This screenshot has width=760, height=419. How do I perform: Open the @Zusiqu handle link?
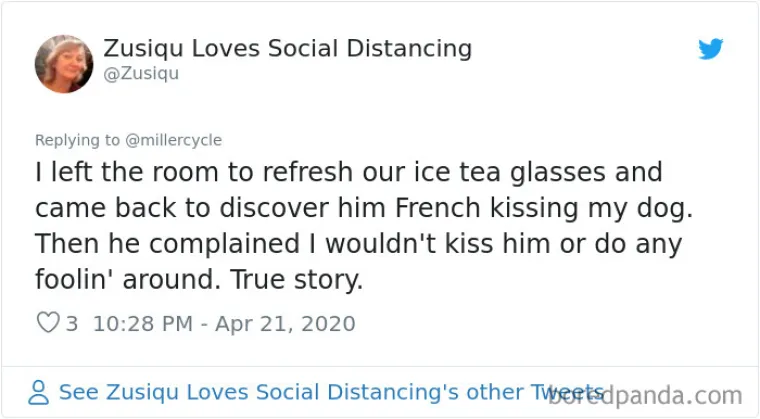tap(141, 74)
